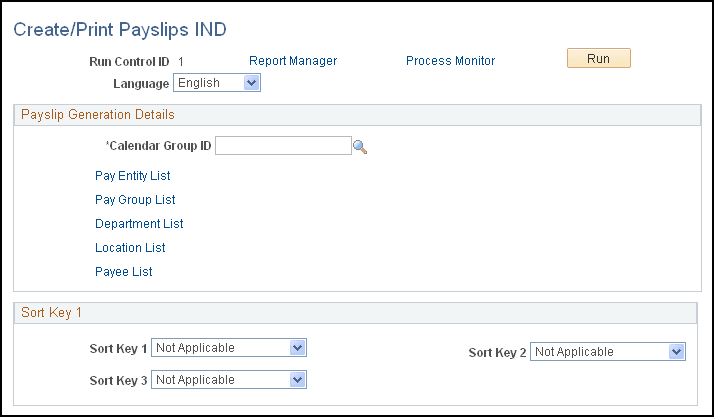Focus the Calendar Group ID text field
The height and width of the screenshot is (417, 714).
point(283,146)
